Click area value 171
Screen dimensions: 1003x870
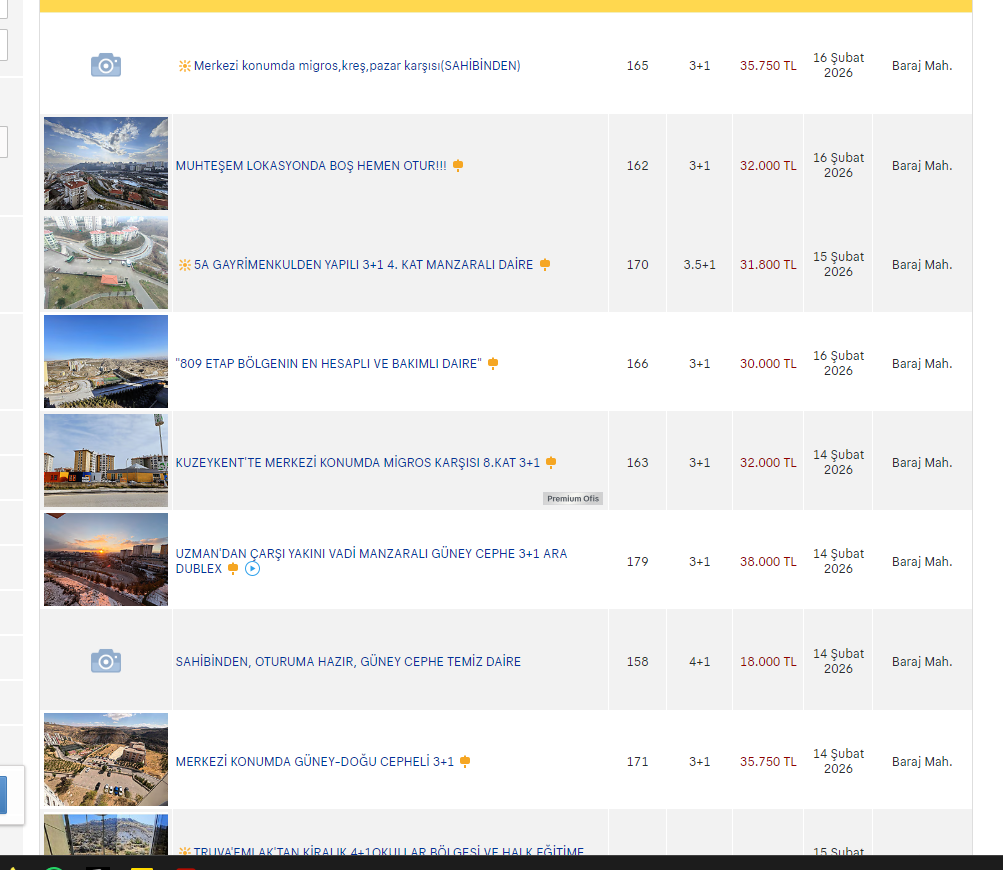tap(638, 762)
